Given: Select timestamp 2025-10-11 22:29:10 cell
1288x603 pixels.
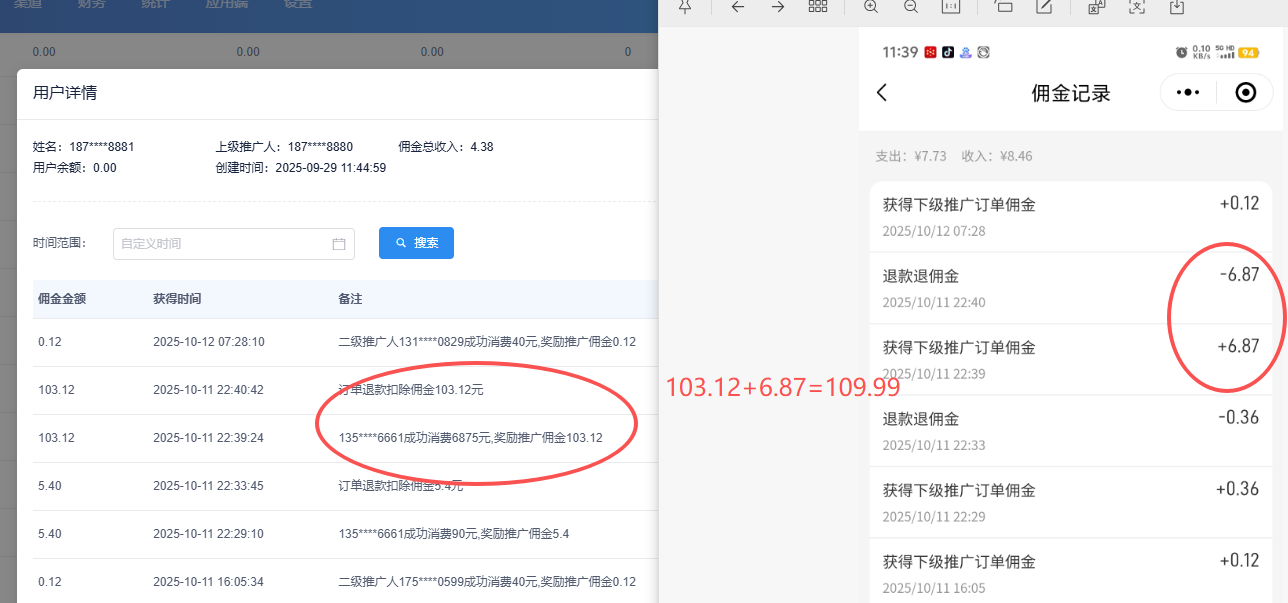Looking at the screenshot, I should tap(208, 534).
